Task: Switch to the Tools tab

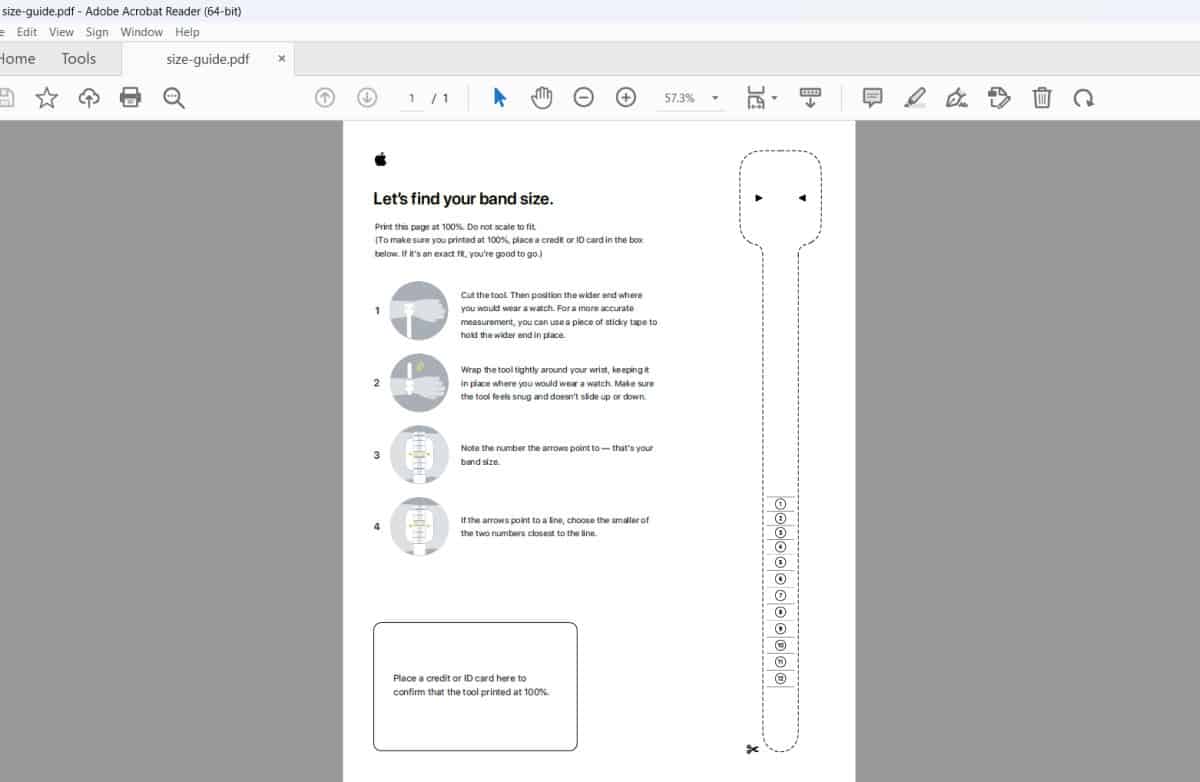Action: [78, 59]
